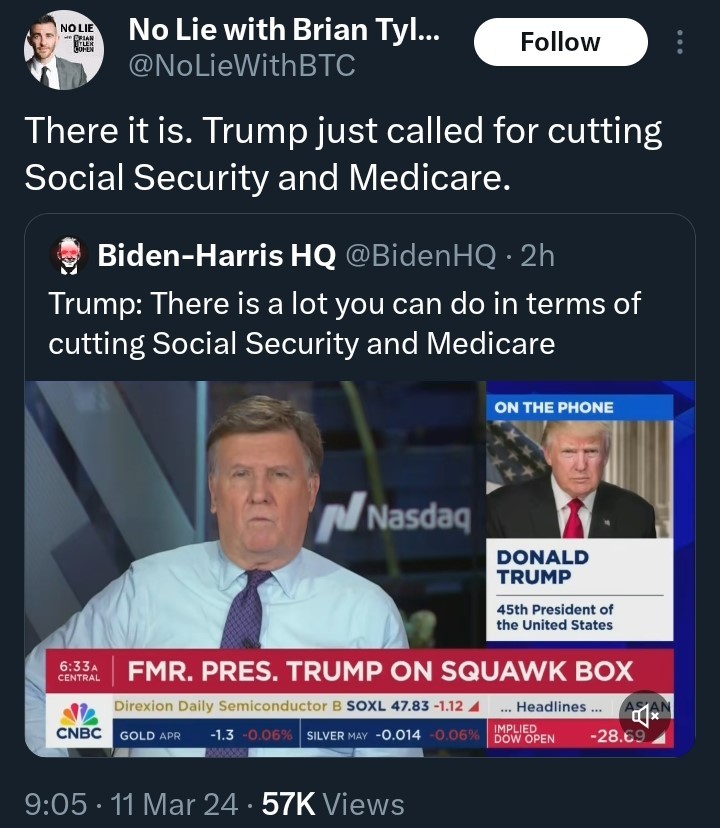
Task: Click the 9:05 post time
Action: coord(54,803)
